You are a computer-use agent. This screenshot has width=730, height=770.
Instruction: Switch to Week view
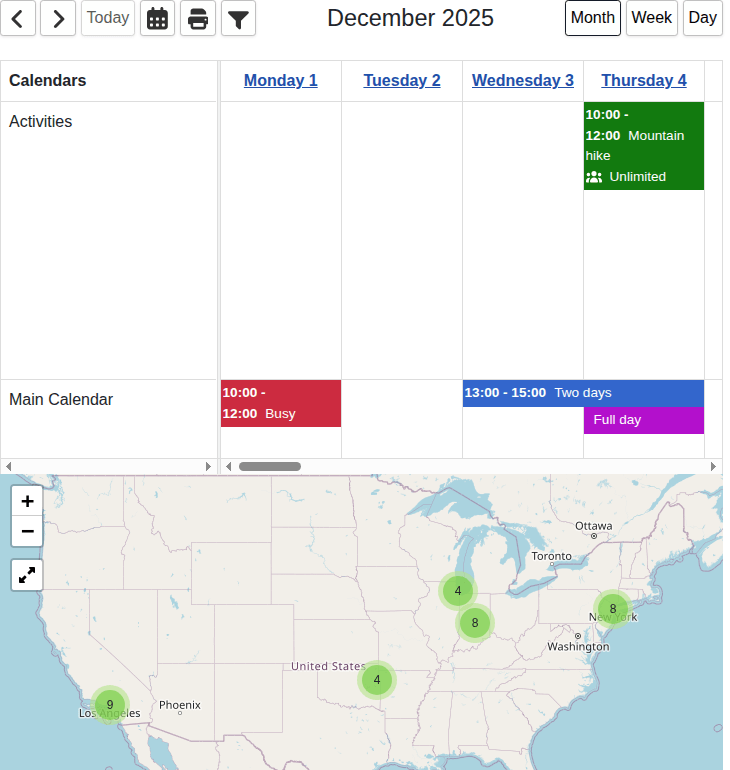(651, 18)
